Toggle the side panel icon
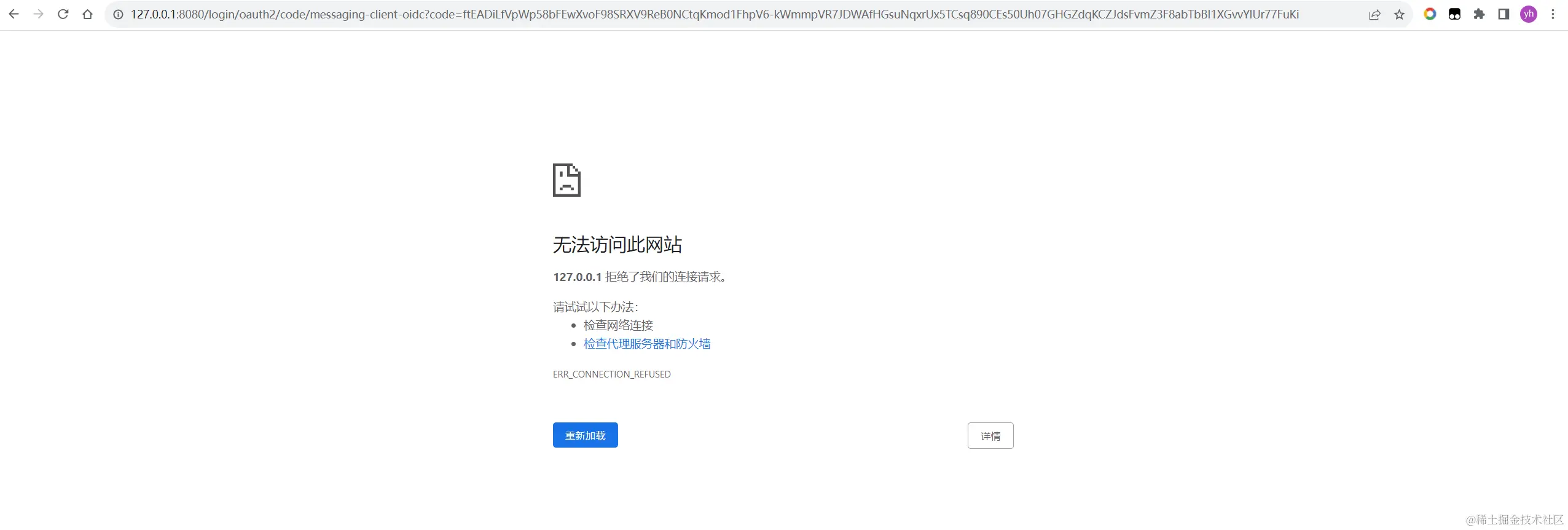The image size is (1568, 530). 1503,14
